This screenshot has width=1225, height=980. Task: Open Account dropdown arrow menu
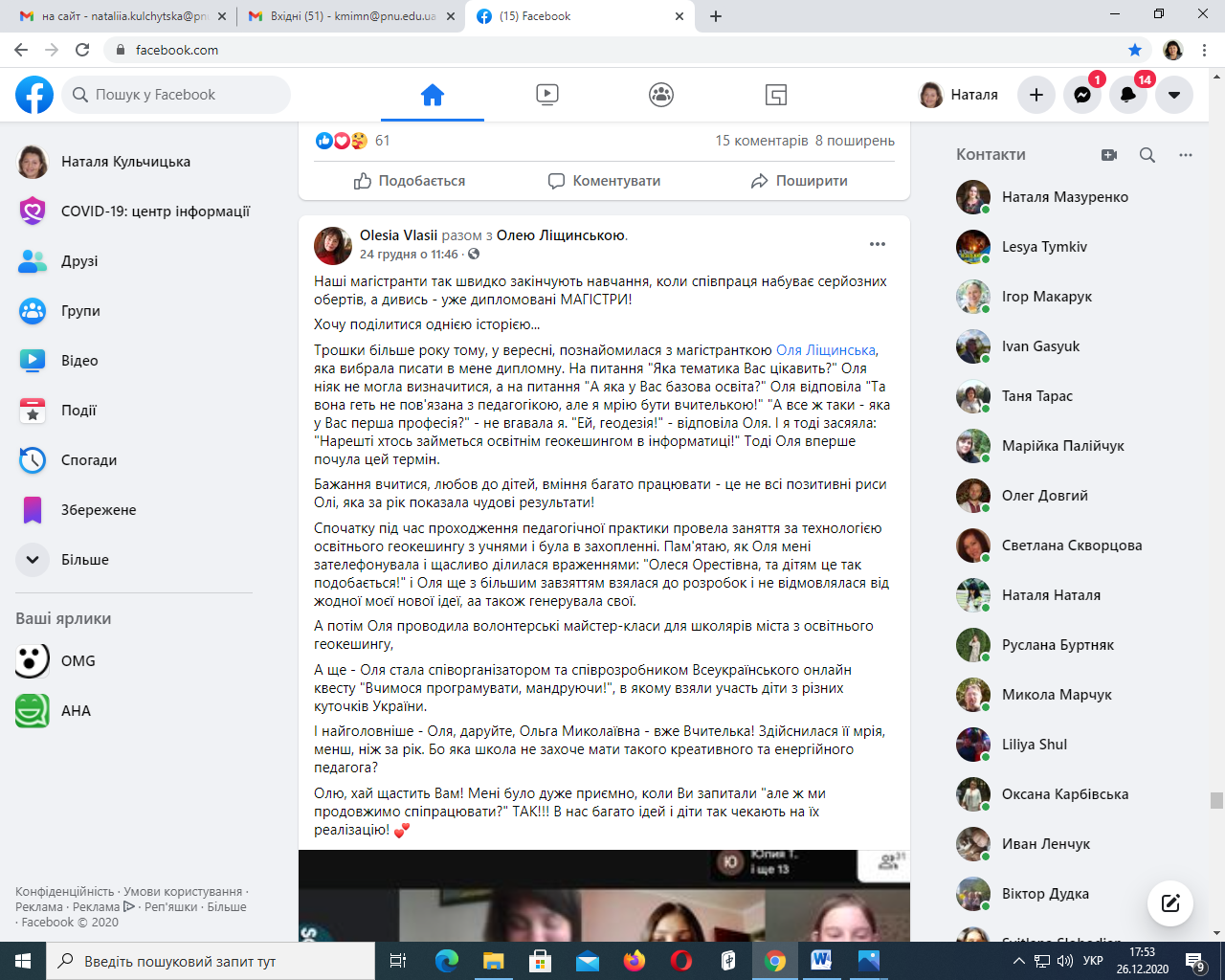pyautogui.click(x=1174, y=95)
